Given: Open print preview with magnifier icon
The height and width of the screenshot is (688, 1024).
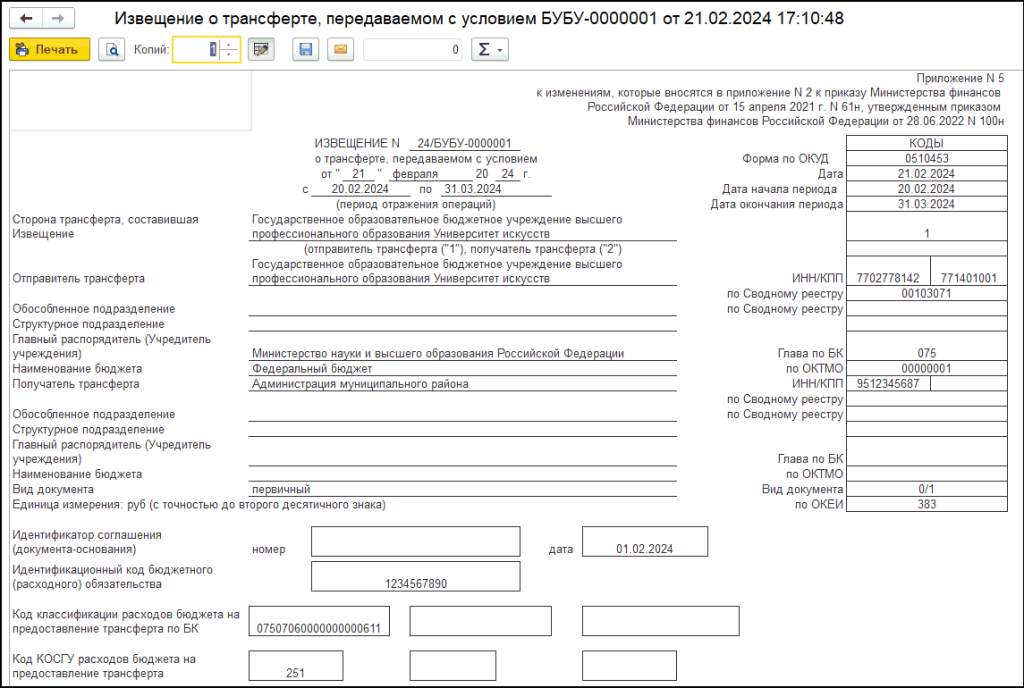Looking at the screenshot, I should coord(113,49).
